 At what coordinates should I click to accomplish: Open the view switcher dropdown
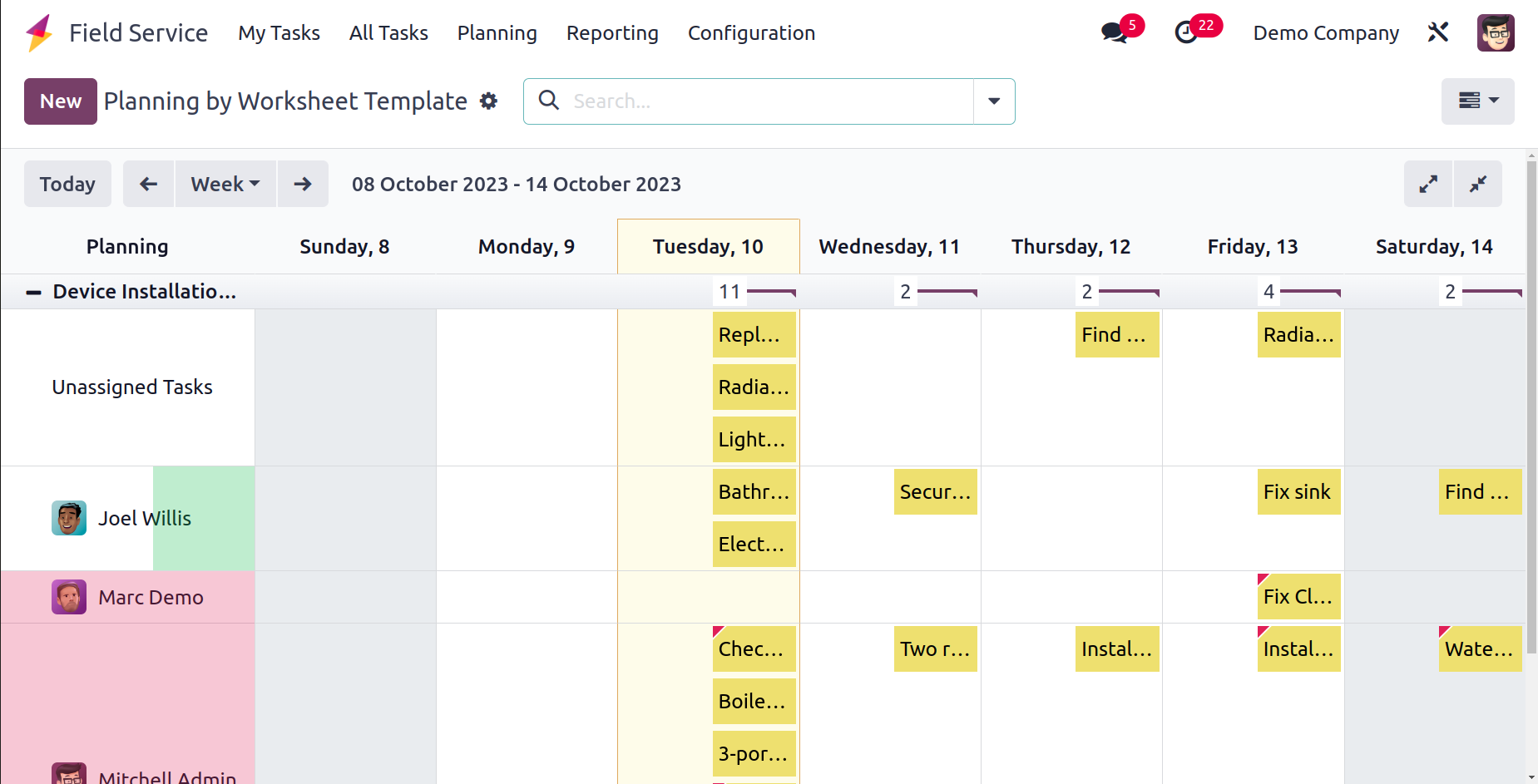coord(1478,101)
